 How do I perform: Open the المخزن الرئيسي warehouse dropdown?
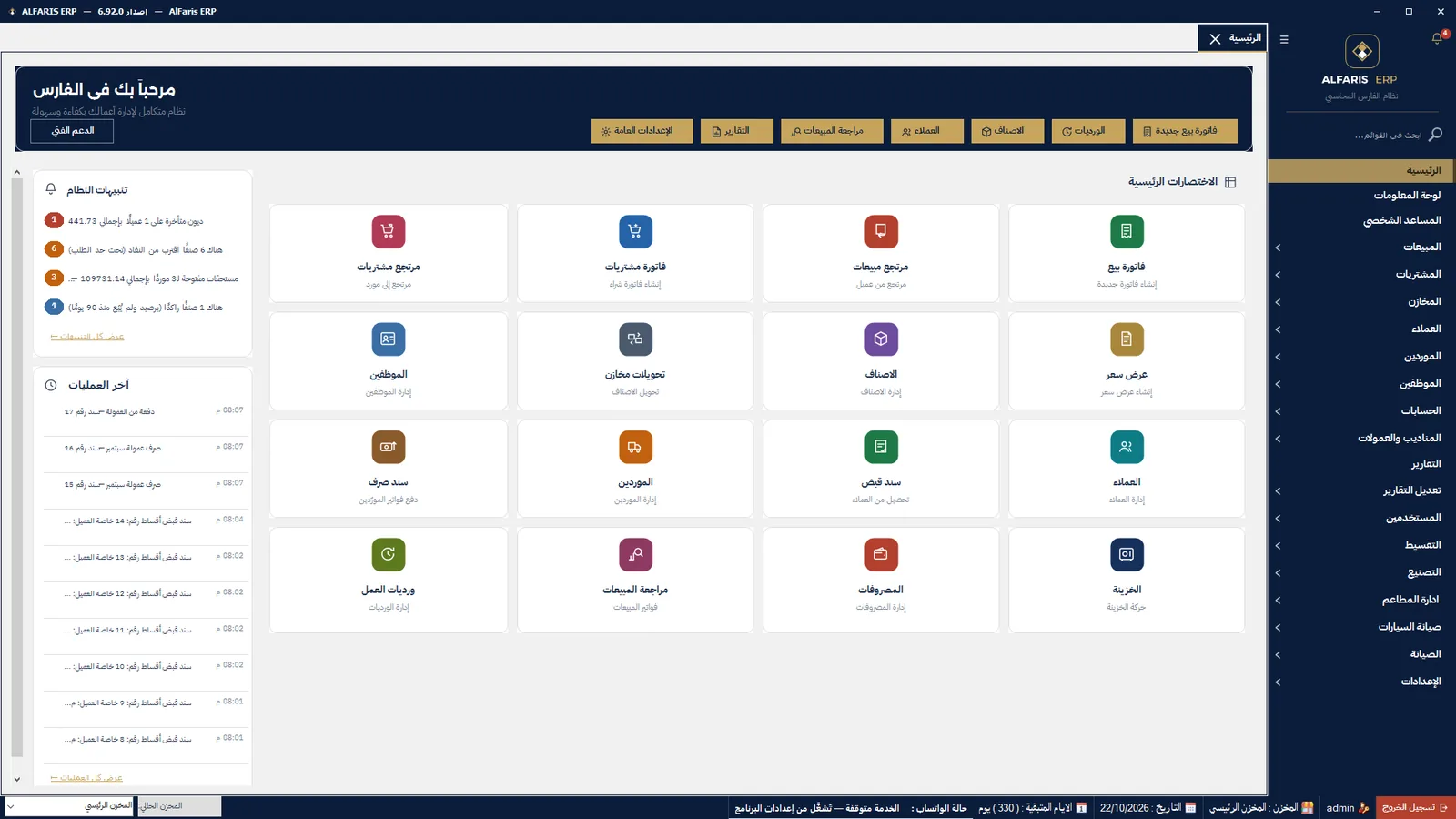[x=70, y=806]
